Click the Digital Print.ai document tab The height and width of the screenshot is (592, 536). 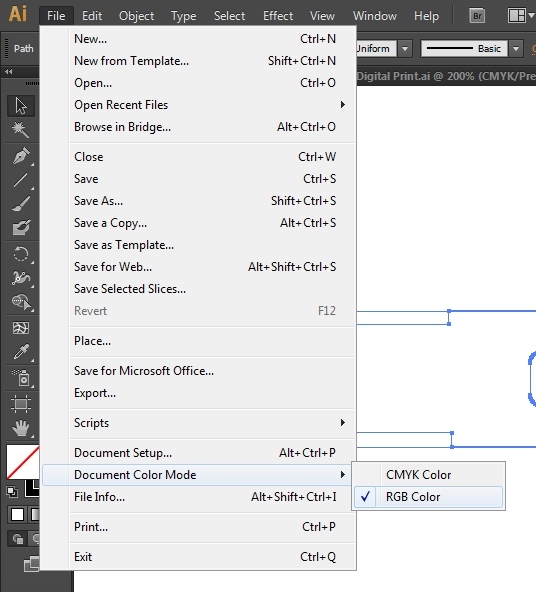pos(446,76)
